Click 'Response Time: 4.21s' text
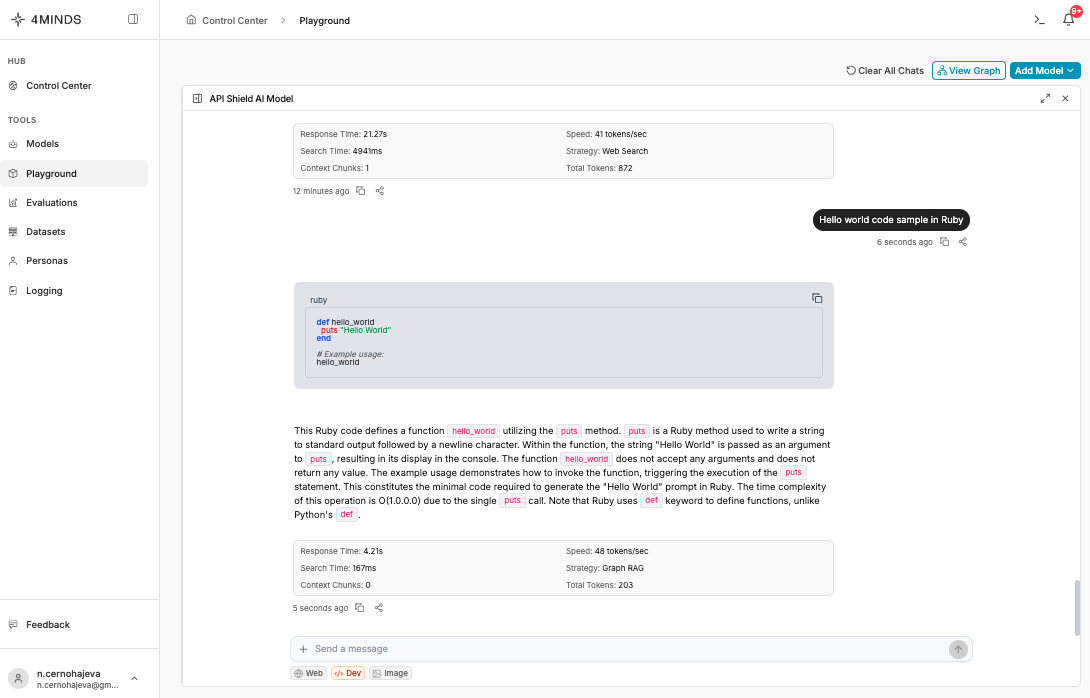This screenshot has width=1090, height=698. coord(341,551)
